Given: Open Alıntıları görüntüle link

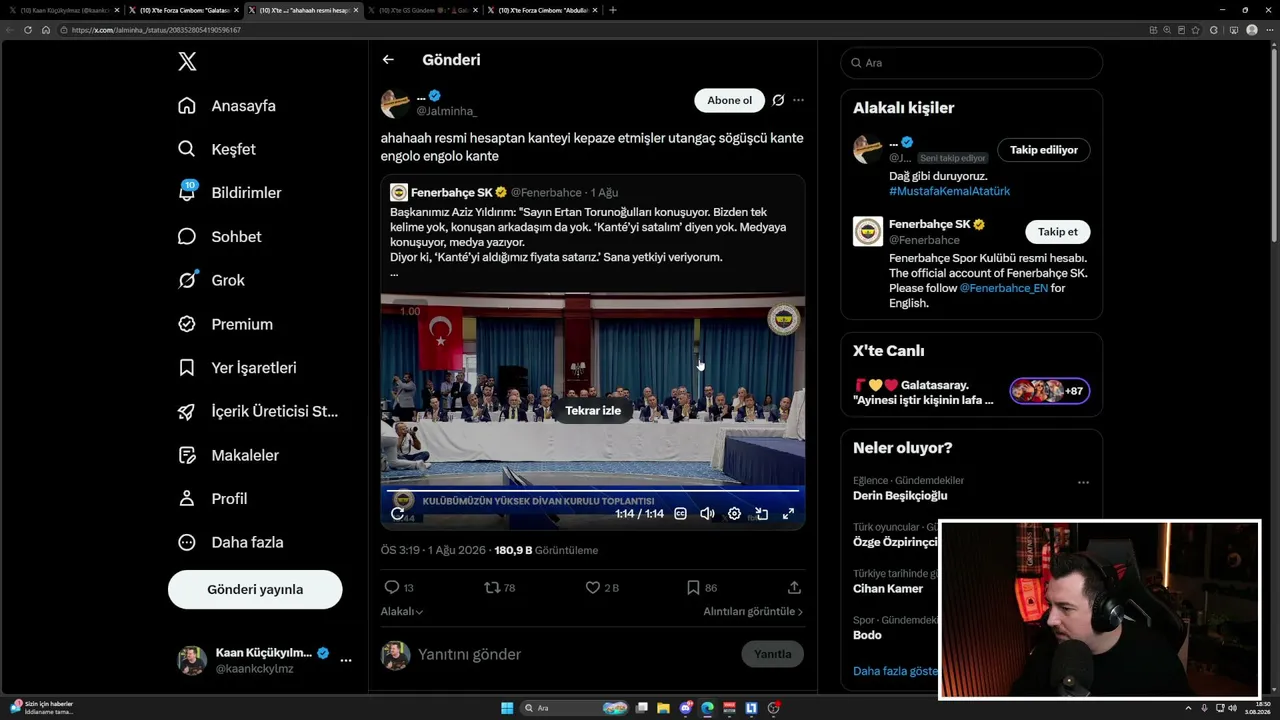Looking at the screenshot, I should 753,611.
